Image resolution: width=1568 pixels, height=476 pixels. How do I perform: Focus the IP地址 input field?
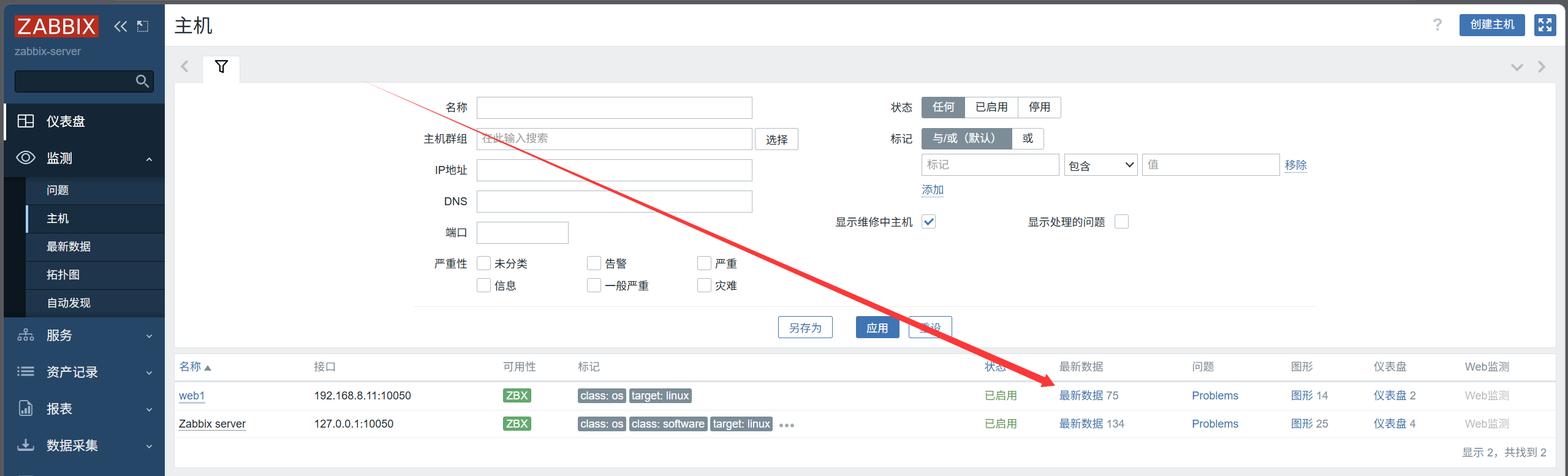615,170
